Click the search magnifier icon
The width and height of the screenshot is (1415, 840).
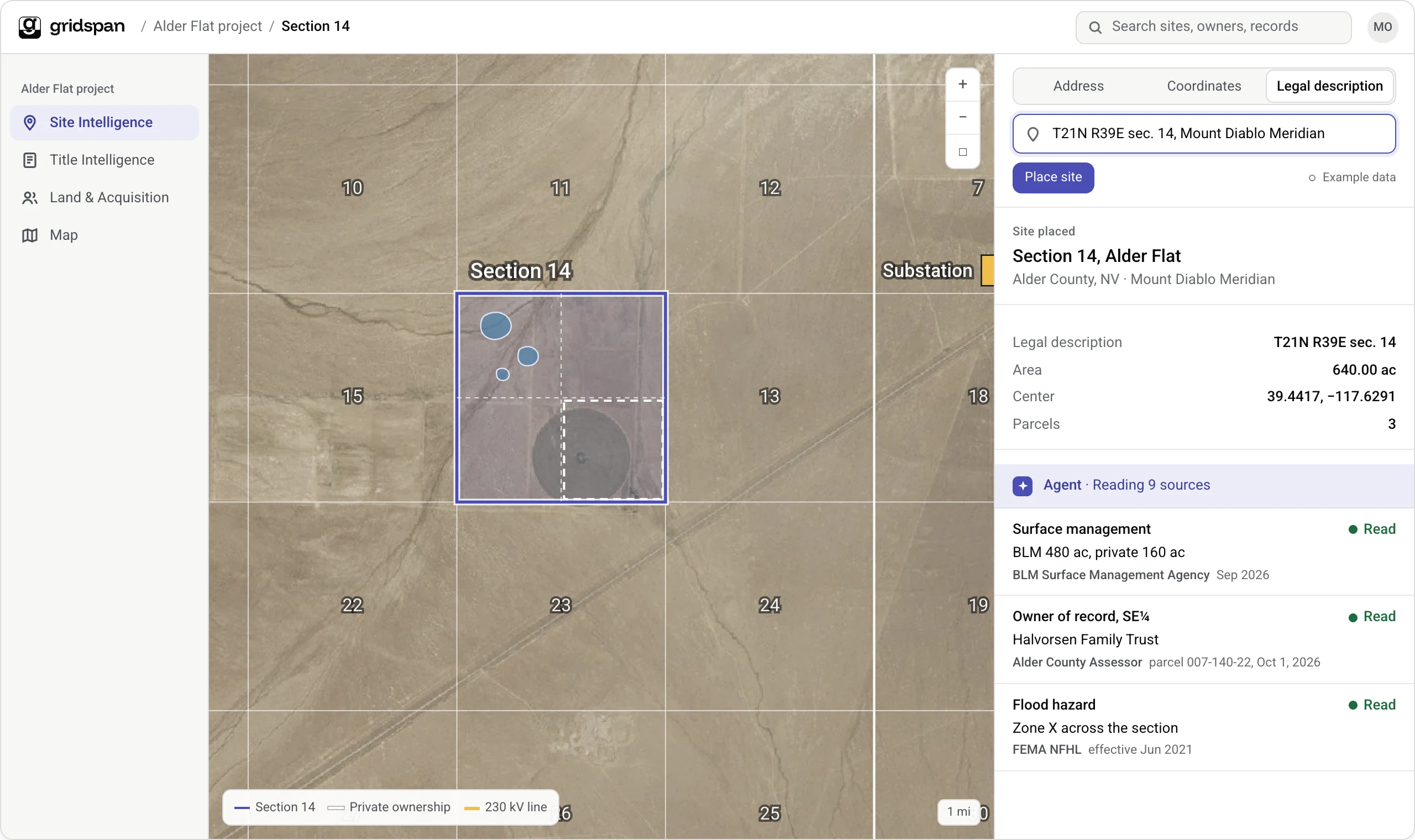1094,27
